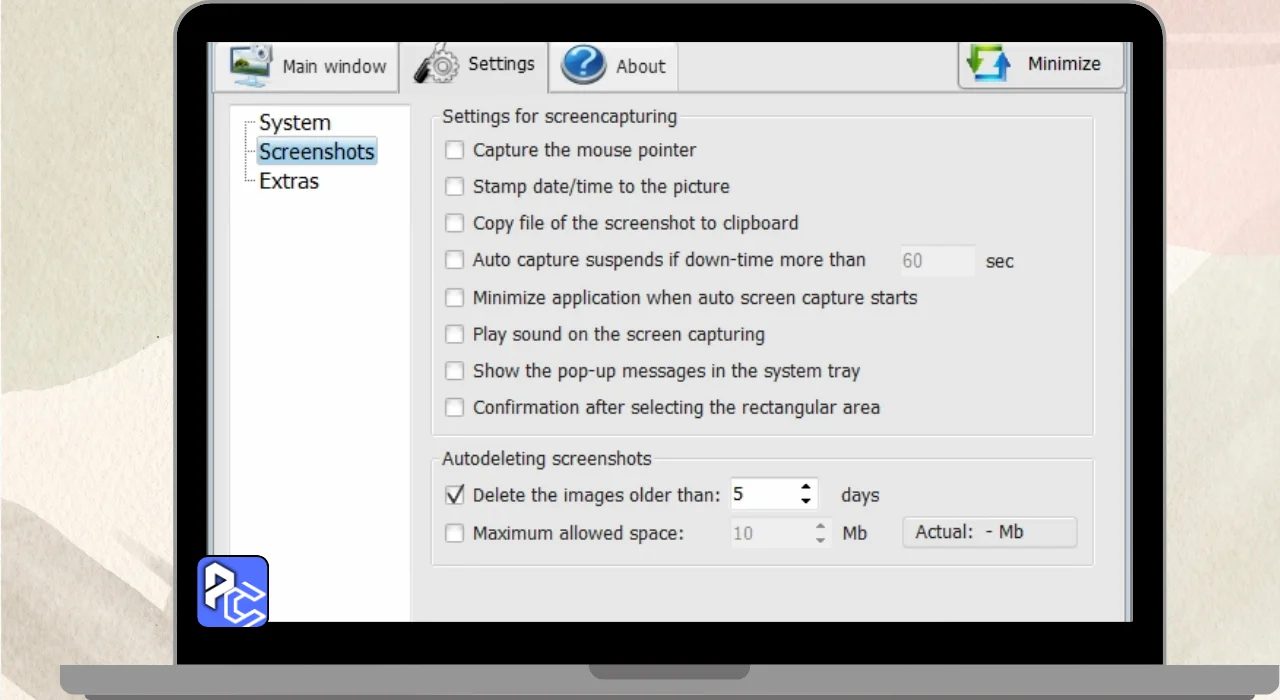
Task: Enable Minimize application when auto capture starts
Action: click(455, 298)
